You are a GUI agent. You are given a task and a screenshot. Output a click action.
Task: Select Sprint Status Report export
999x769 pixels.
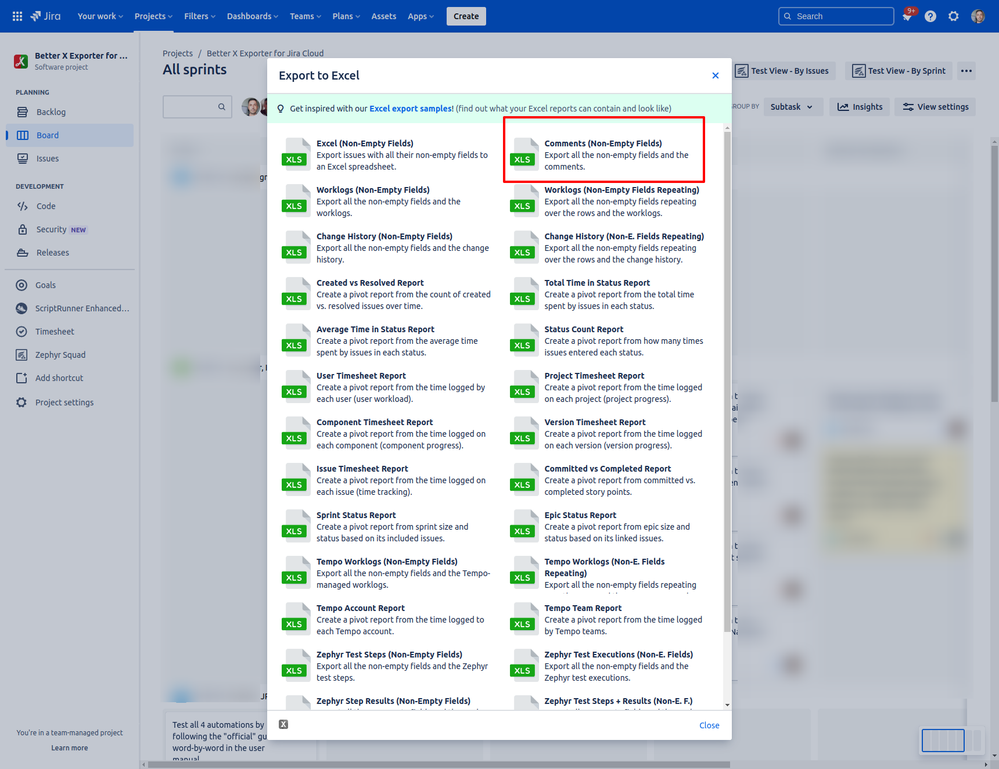pos(387,526)
